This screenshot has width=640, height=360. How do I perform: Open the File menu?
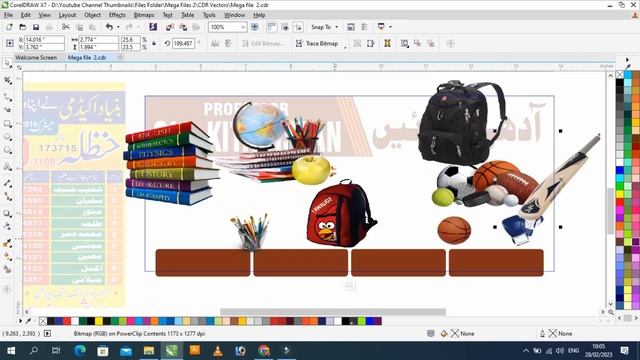(9, 15)
